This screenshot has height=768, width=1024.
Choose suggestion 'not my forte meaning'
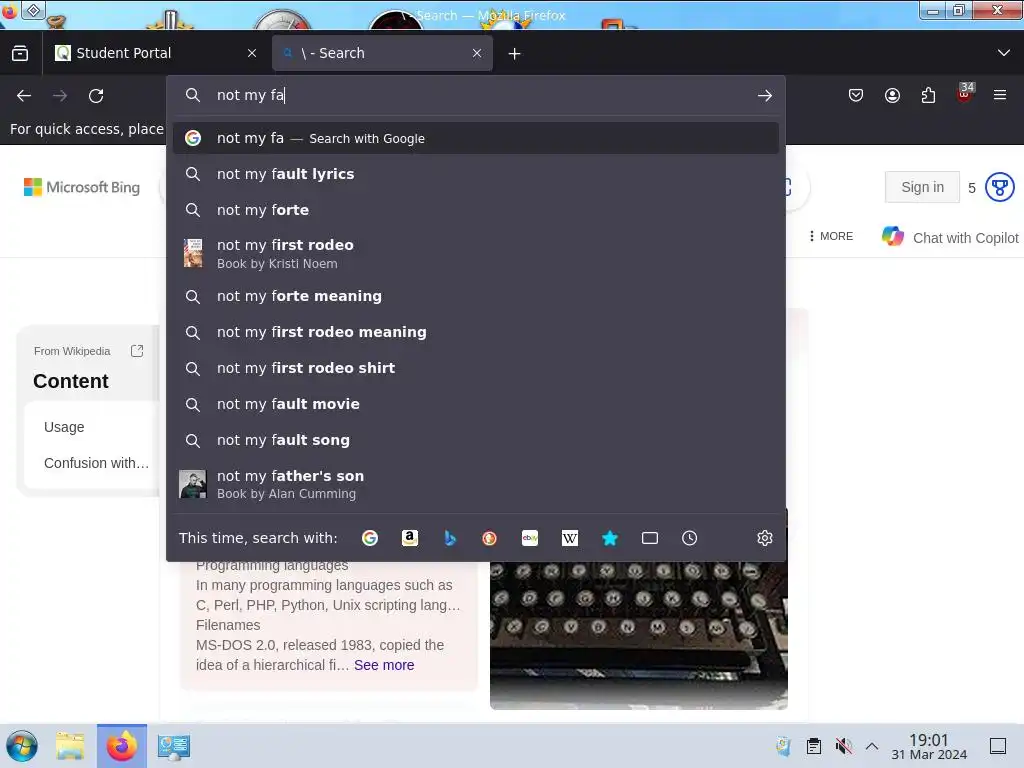(475, 296)
